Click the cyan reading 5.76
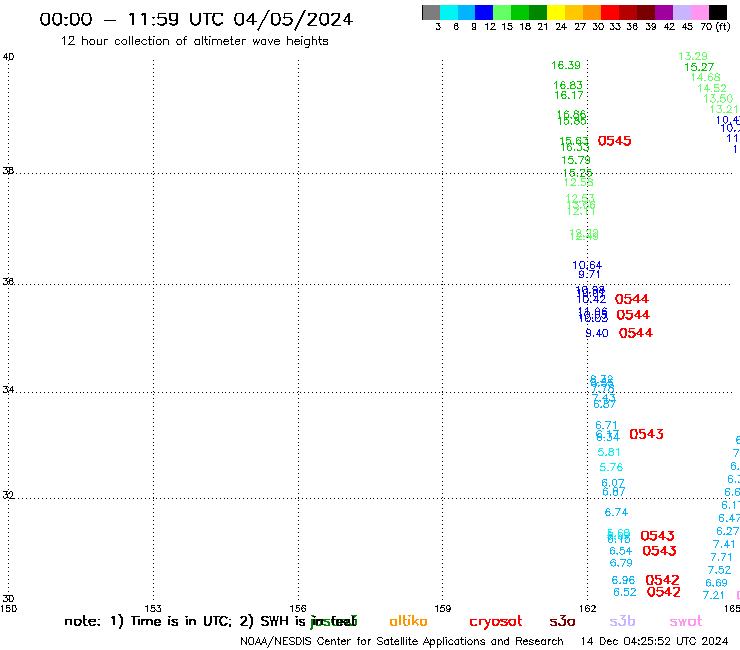This screenshot has width=740, height=650. tap(611, 467)
